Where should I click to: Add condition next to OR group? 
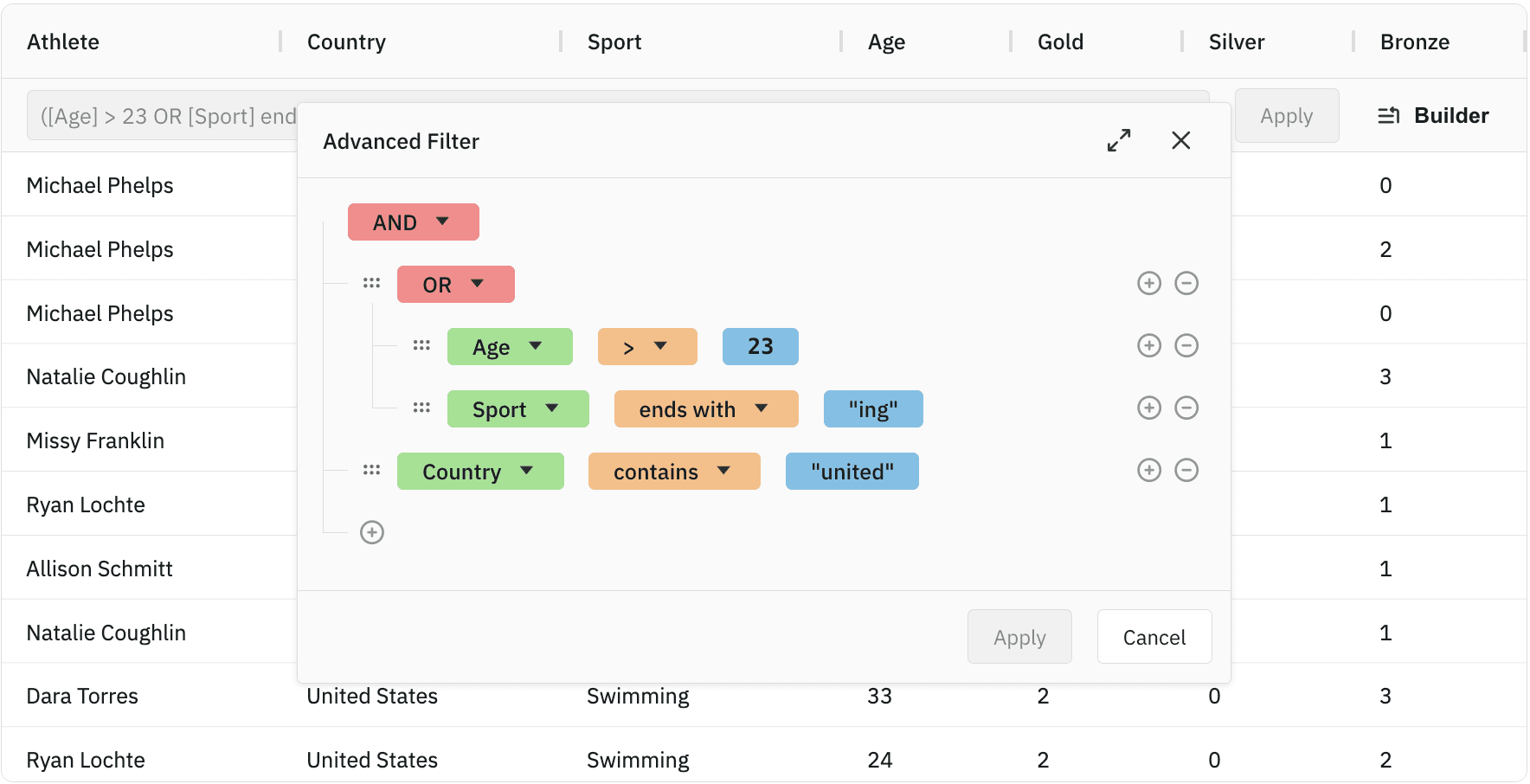pyautogui.click(x=1149, y=283)
